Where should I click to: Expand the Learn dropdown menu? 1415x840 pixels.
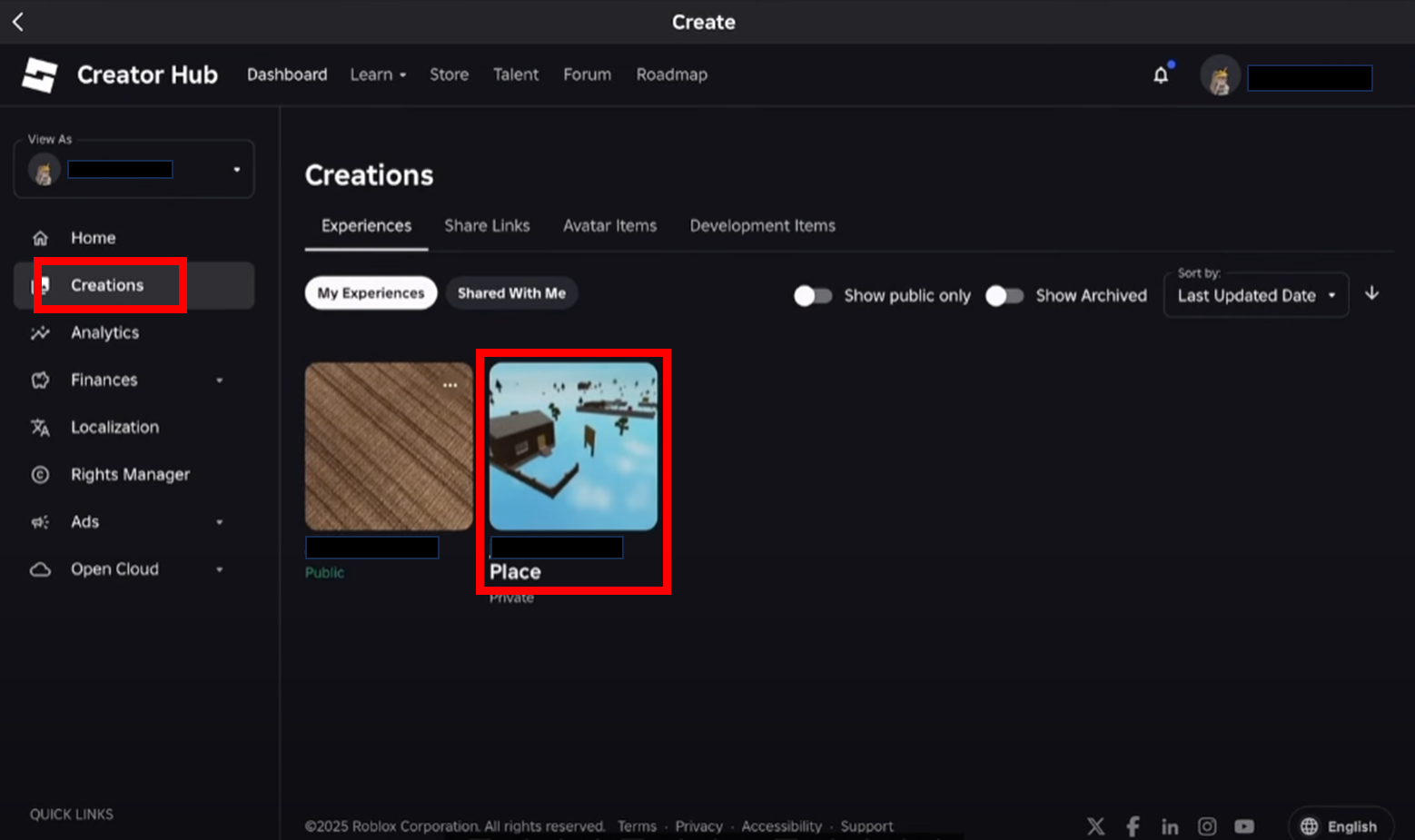(x=378, y=74)
